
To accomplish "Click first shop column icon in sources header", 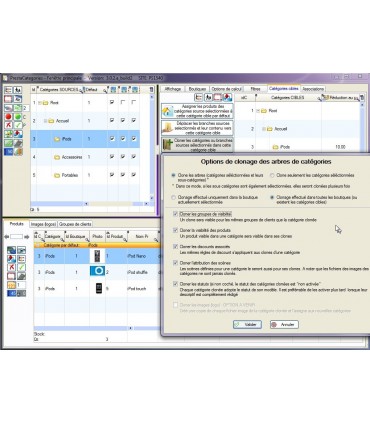I will click(113, 90).
